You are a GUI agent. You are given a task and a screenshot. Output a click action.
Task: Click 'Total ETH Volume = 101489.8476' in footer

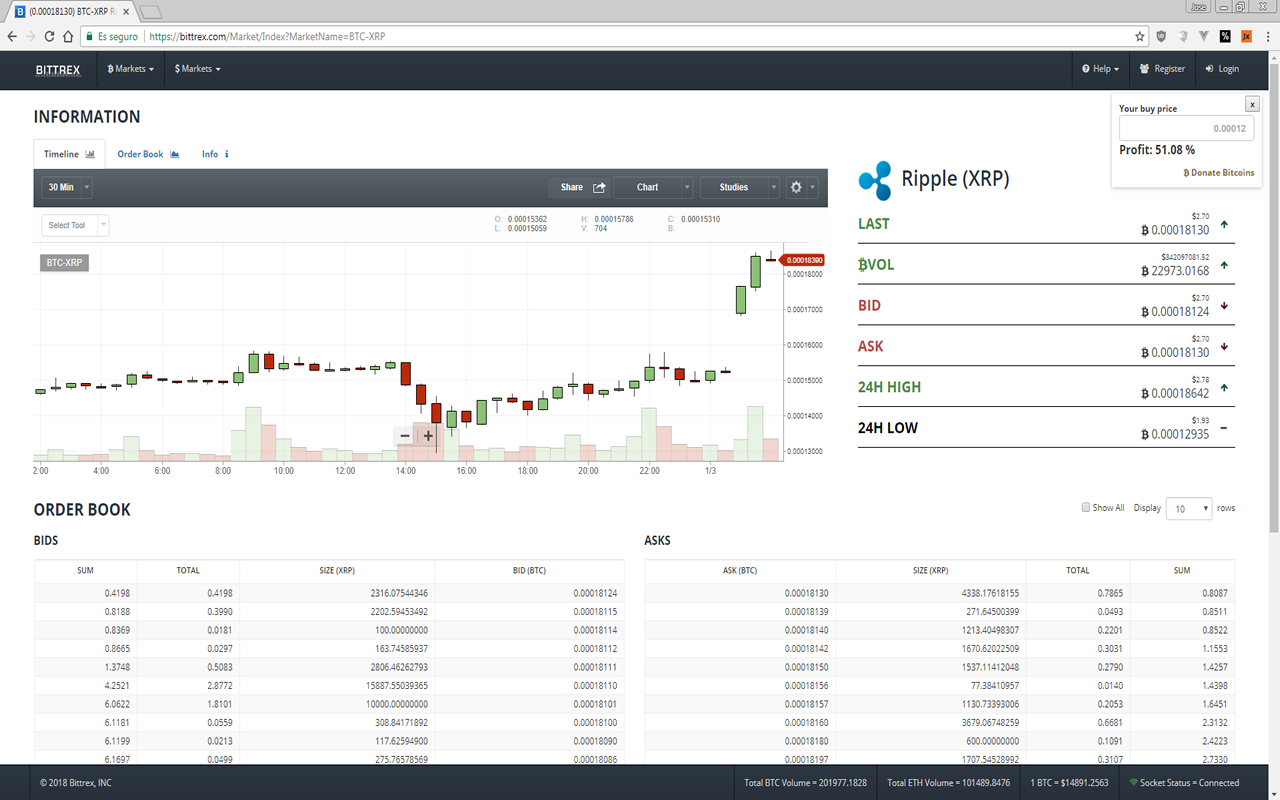(948, 783)
